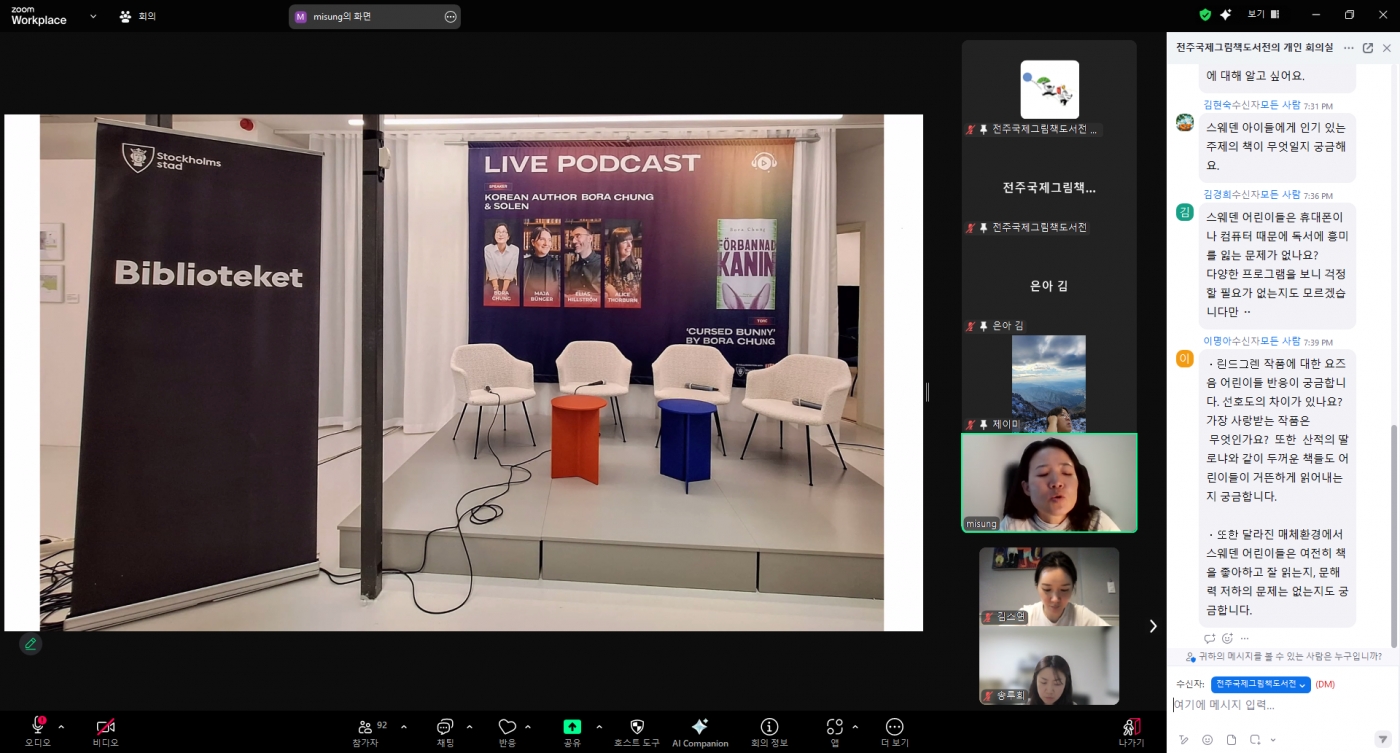Click the AI Companion sparkle icon in title bar
Viewport: 1400px width, 753px height.
(1226, 15)
